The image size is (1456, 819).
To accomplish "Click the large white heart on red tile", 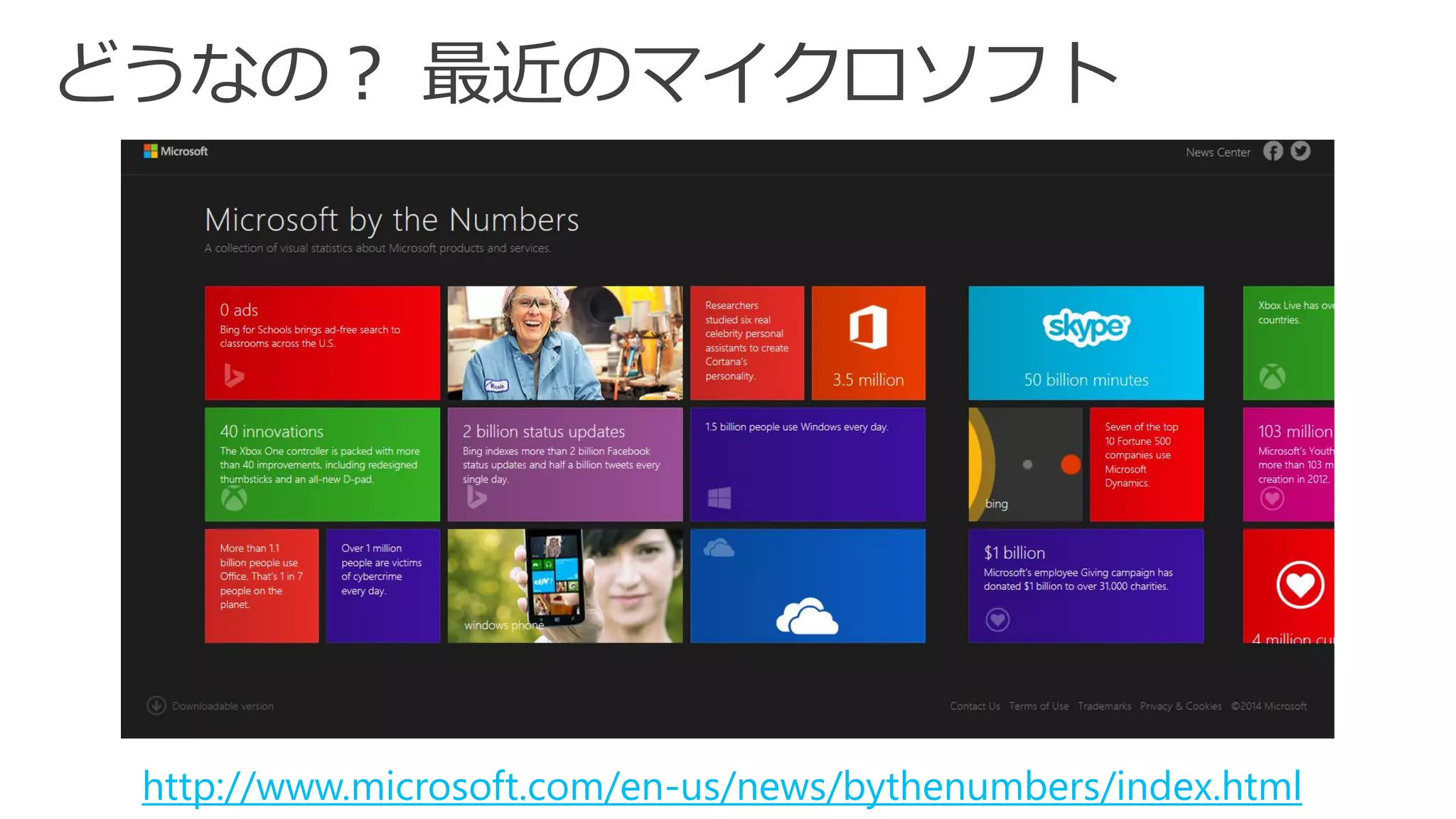I will [1300, 585].
